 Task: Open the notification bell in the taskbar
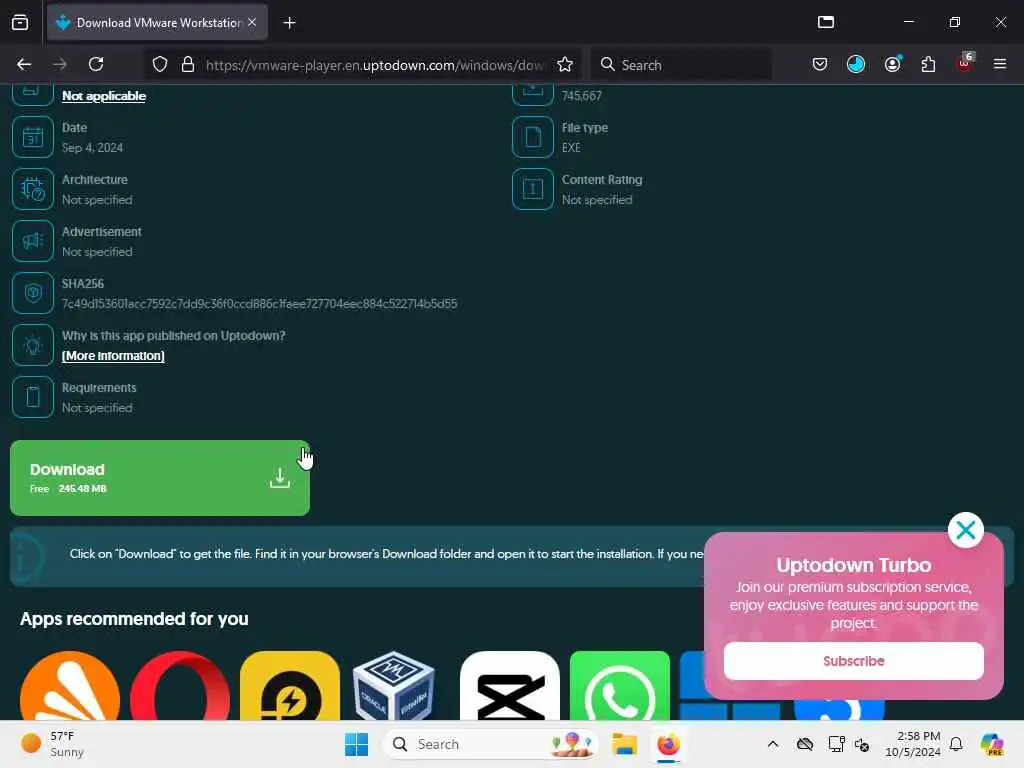coord(956,744)
